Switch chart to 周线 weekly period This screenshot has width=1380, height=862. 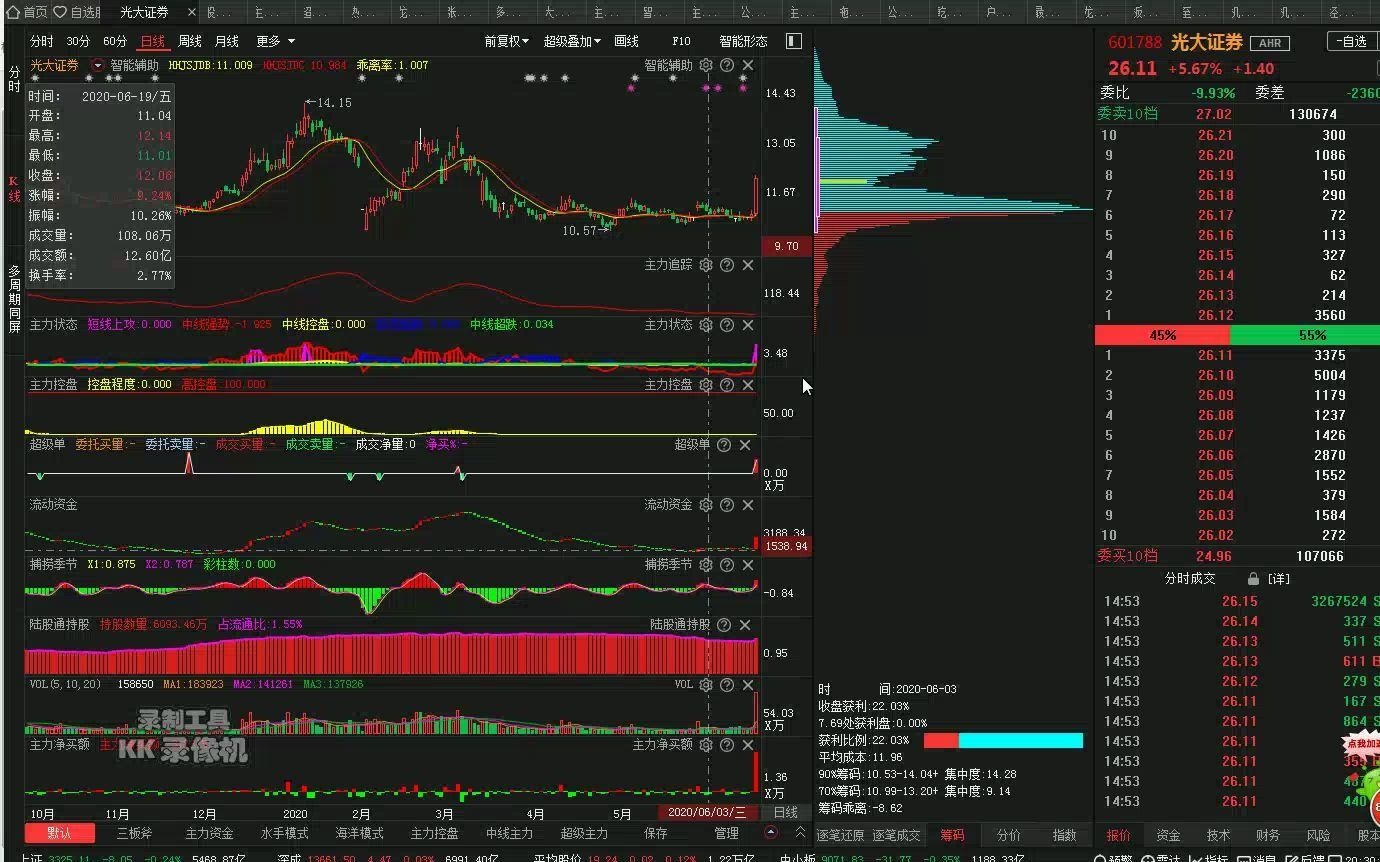[190, 41]
